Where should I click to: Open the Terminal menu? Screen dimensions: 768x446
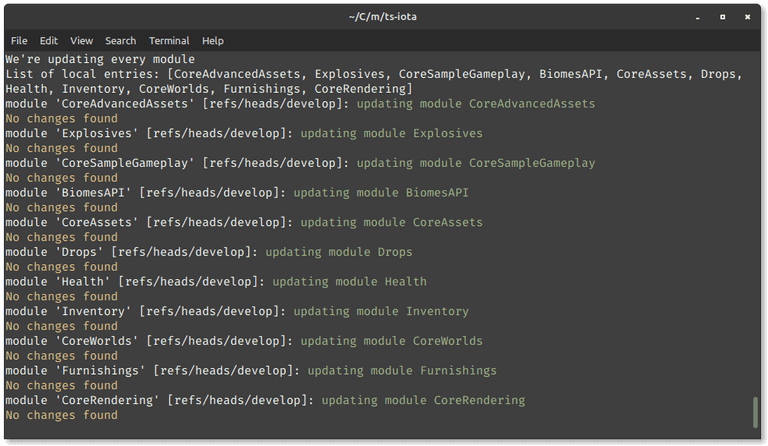pos(169,41)
